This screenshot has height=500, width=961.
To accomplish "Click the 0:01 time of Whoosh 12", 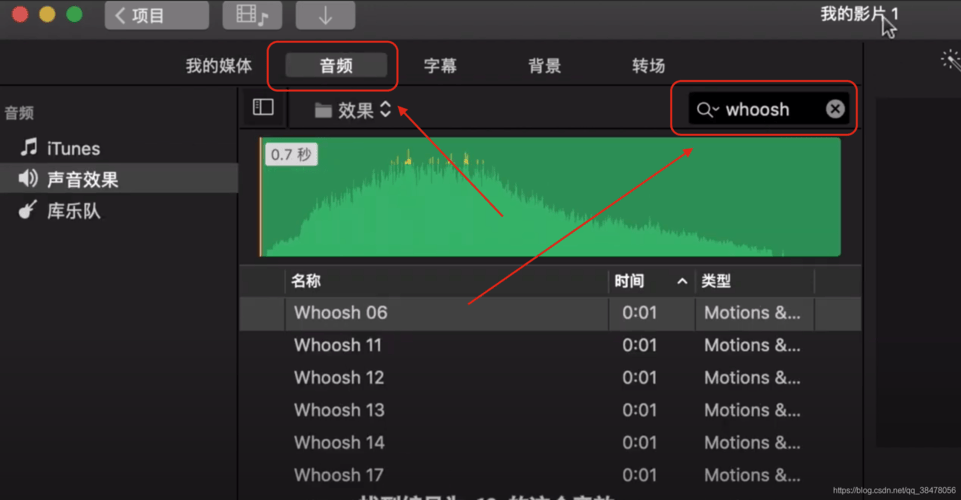I will 639,377.
